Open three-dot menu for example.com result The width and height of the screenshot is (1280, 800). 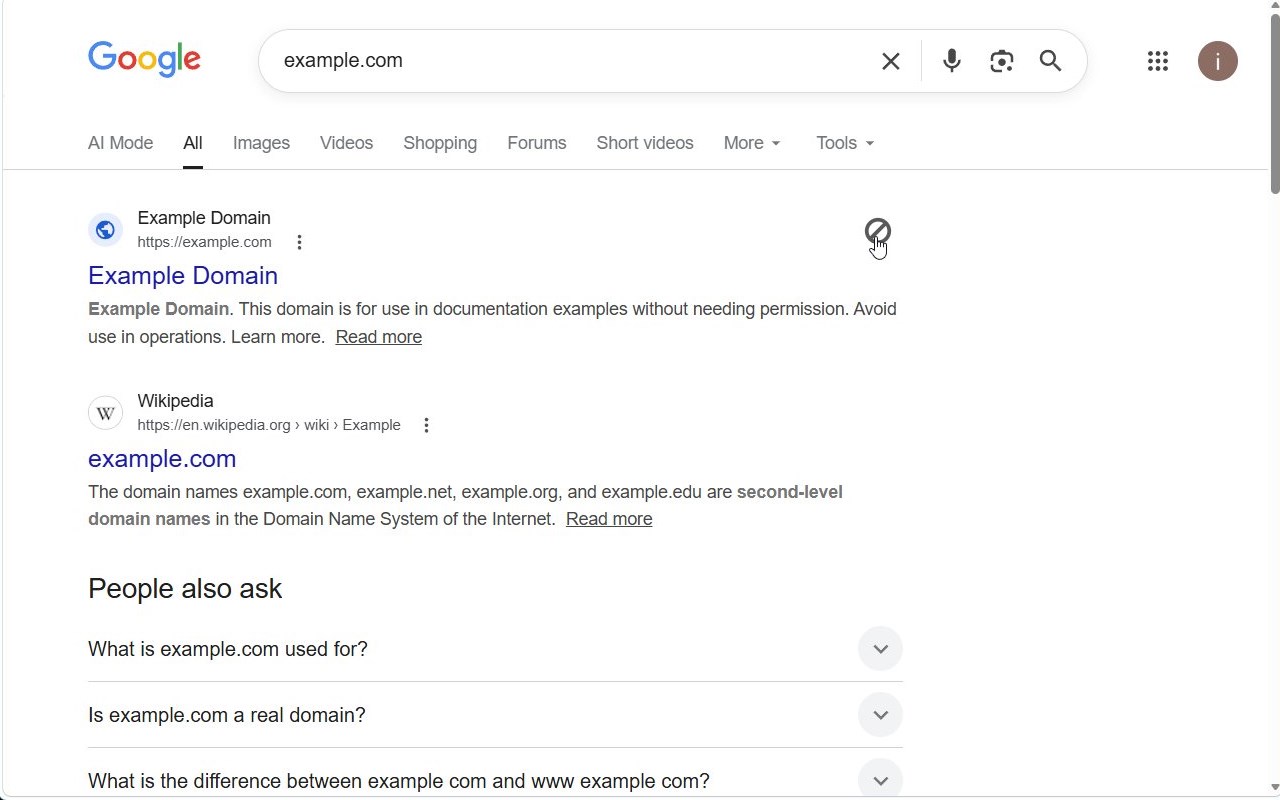click(x=299, y=242)
